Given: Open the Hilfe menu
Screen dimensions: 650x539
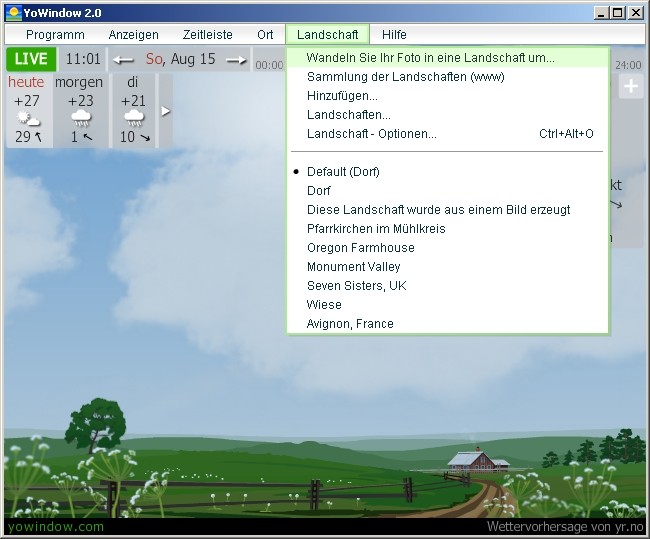Looking at the screenshot, I should 394,35.
